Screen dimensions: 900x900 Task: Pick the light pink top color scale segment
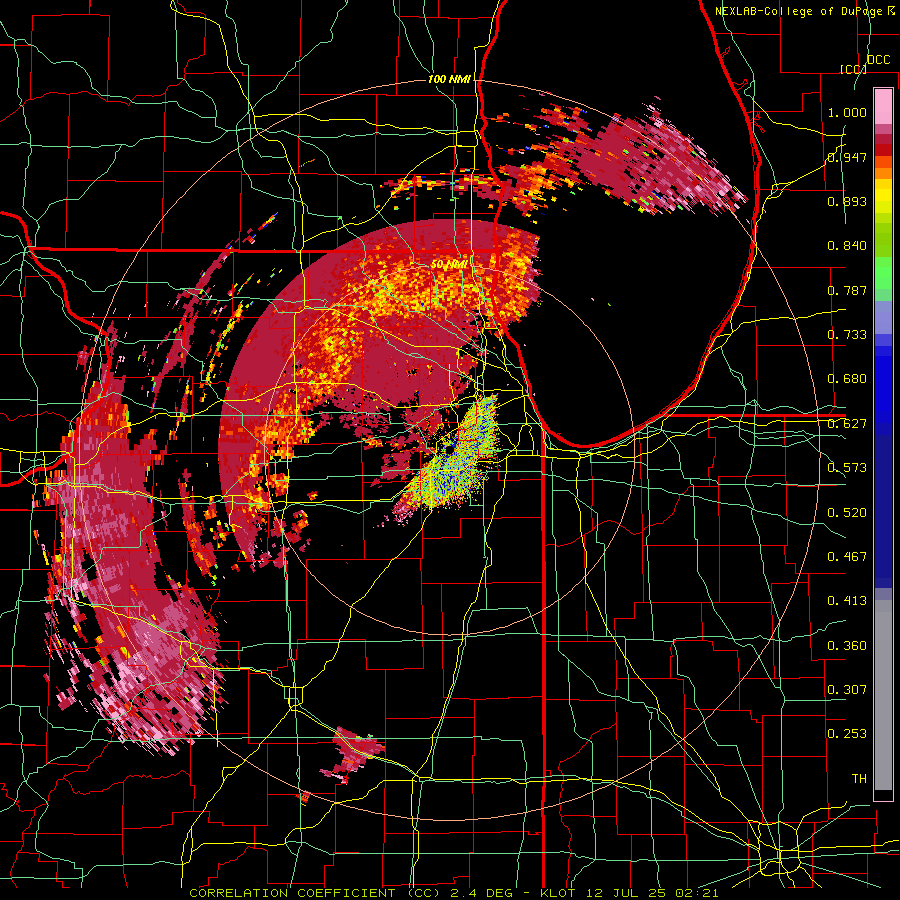883,106
